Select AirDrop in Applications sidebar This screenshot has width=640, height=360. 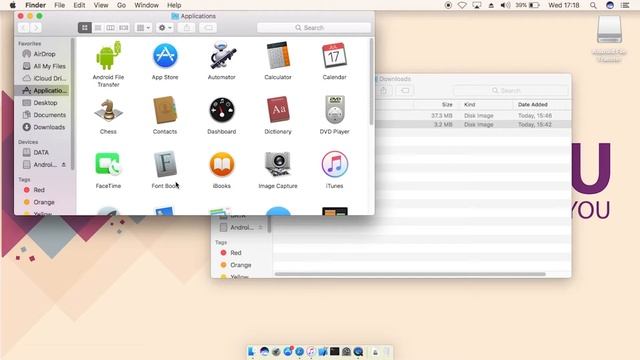pos(44,54)
